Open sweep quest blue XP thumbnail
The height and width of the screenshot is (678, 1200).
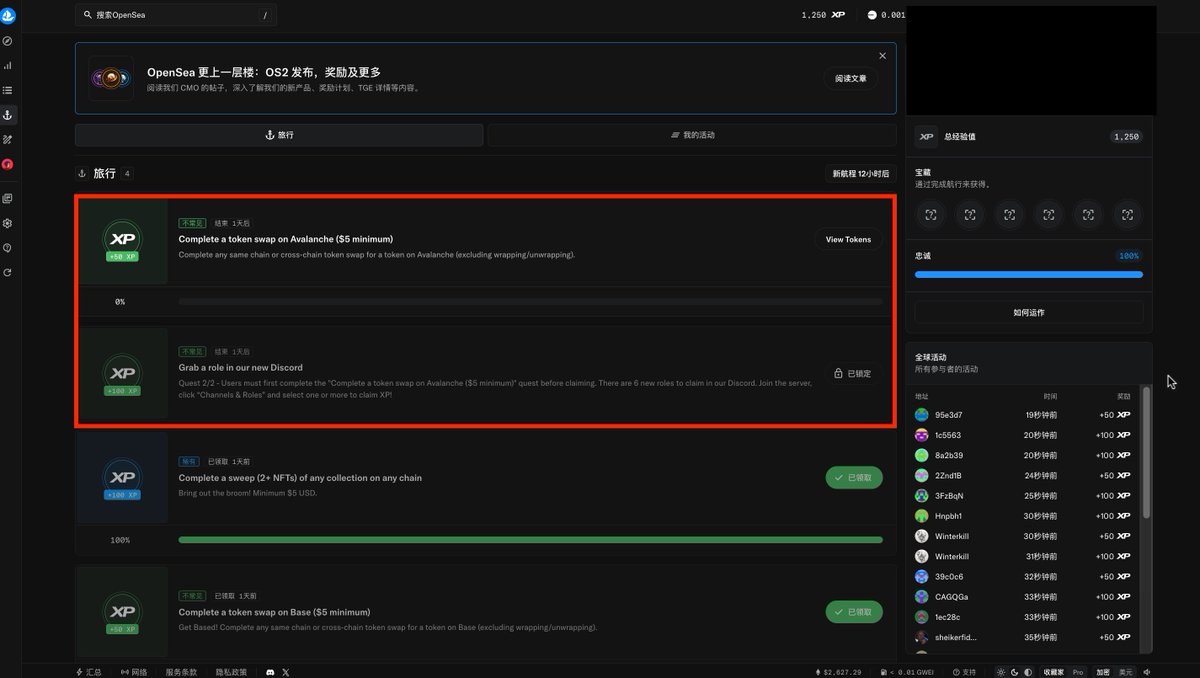[122, 480]
